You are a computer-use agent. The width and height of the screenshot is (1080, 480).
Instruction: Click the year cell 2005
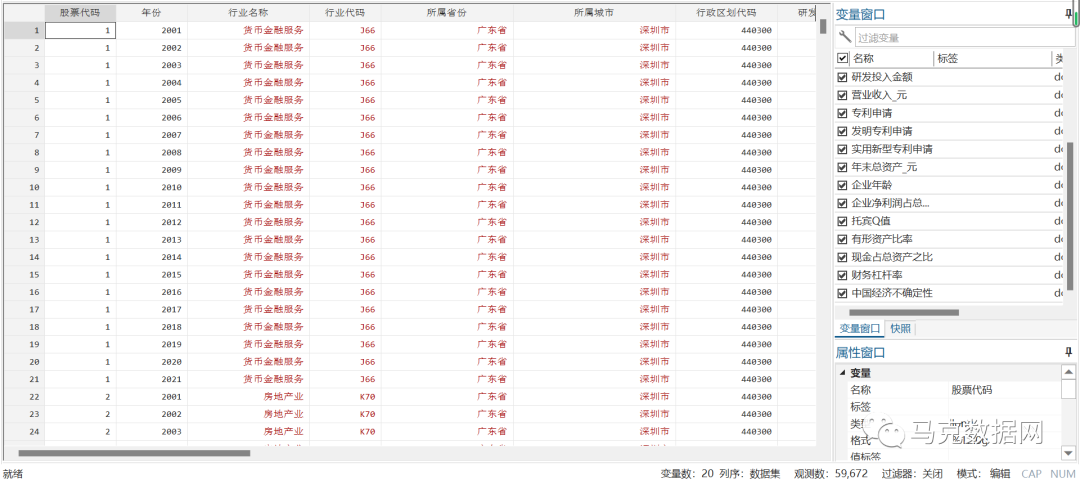152,100
